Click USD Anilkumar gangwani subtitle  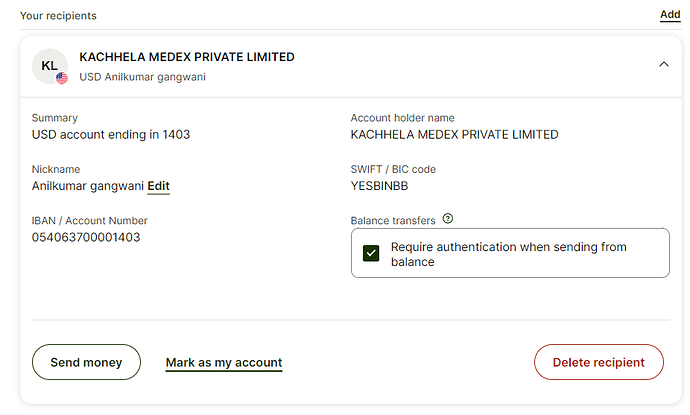[x=143, y=77]
